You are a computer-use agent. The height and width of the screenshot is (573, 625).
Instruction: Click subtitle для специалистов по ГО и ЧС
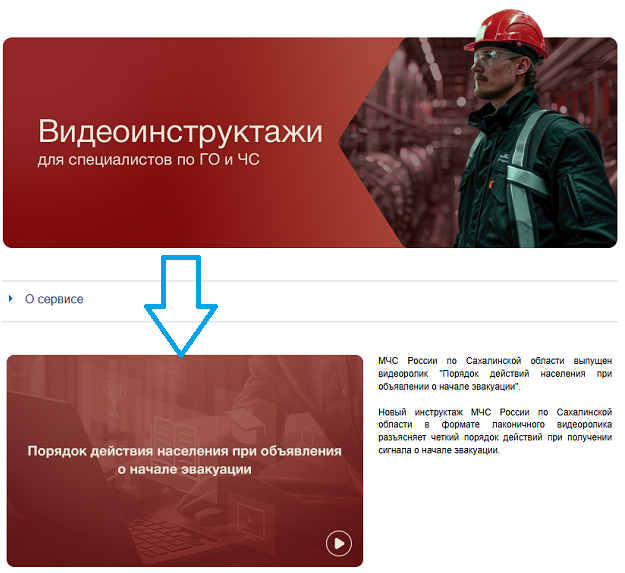148,160
